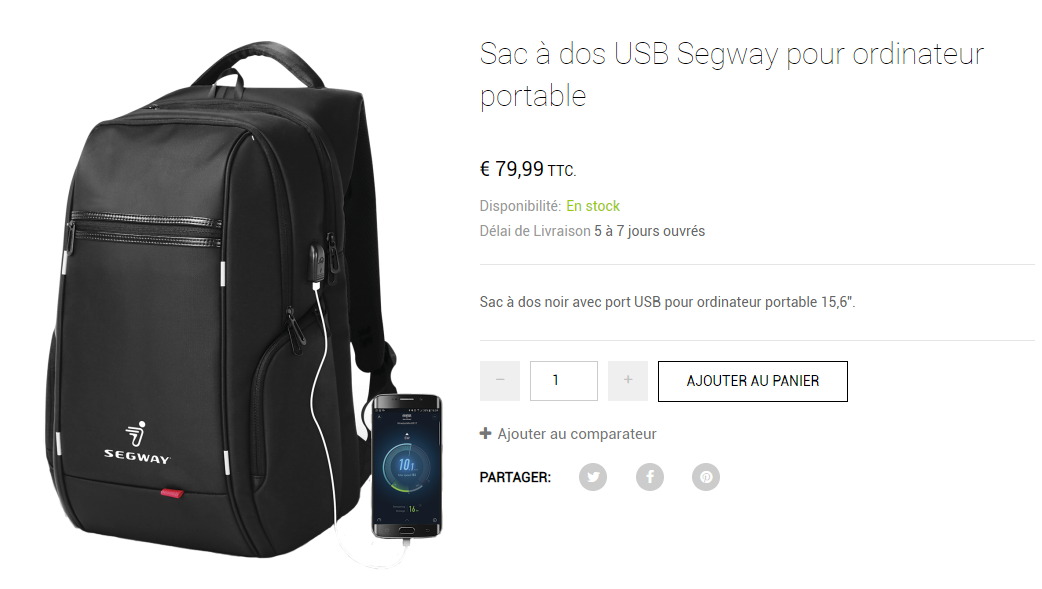Click the Segway logo on the backpack
The width and height of the screenshot is (1042, 589).
coord(137,442)
